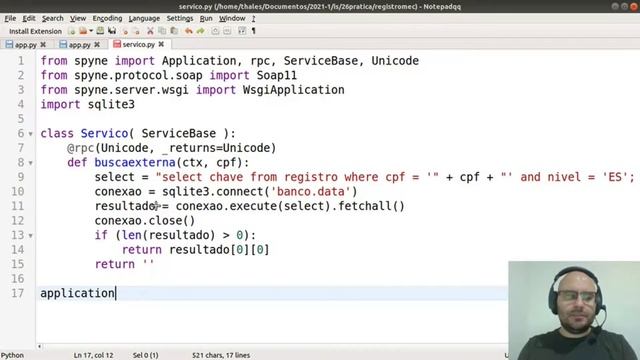Click the Python language status bar entry

click(x=12, y=355)
